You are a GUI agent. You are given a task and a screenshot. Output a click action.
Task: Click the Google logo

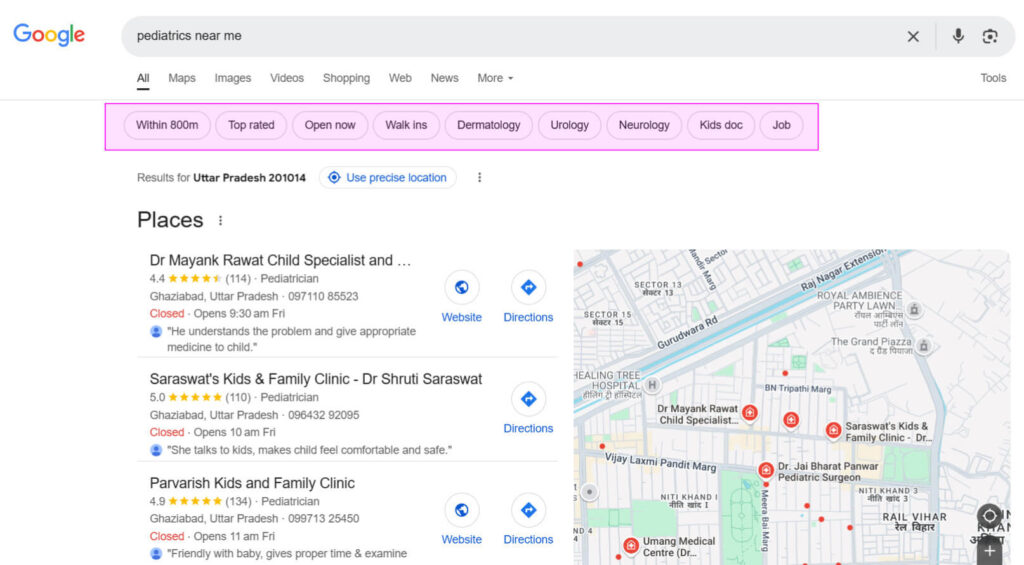click(x=49, y=35)
